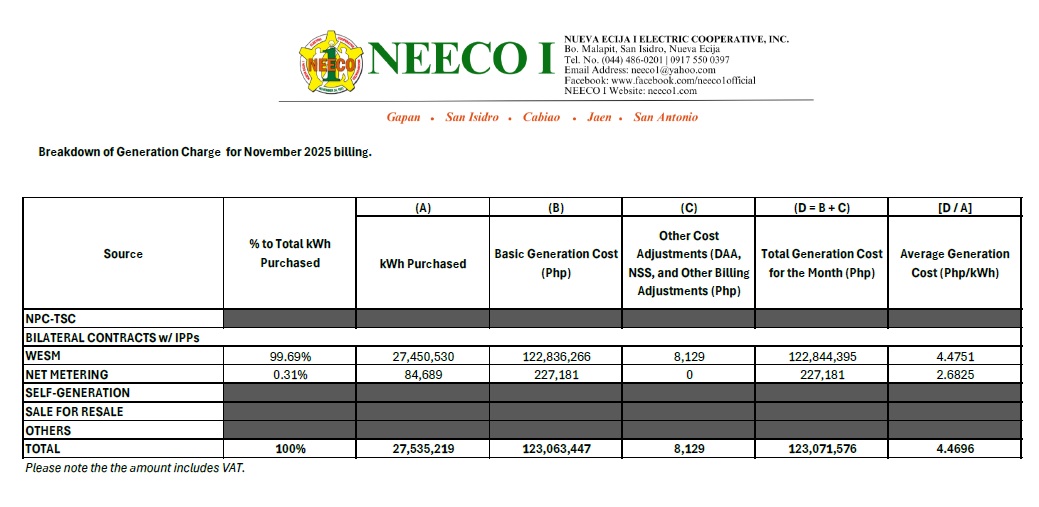Click the kWh Purchased column header
The height and width of the screenshot is (507, 1039).
[x=422, y=264]
